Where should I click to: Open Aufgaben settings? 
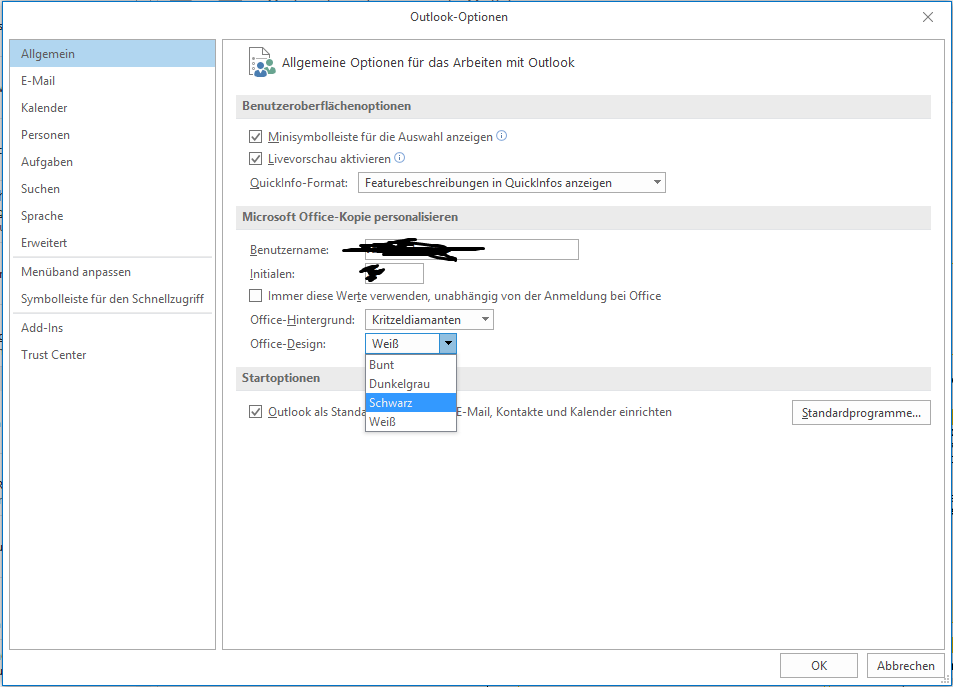point(112,162)
